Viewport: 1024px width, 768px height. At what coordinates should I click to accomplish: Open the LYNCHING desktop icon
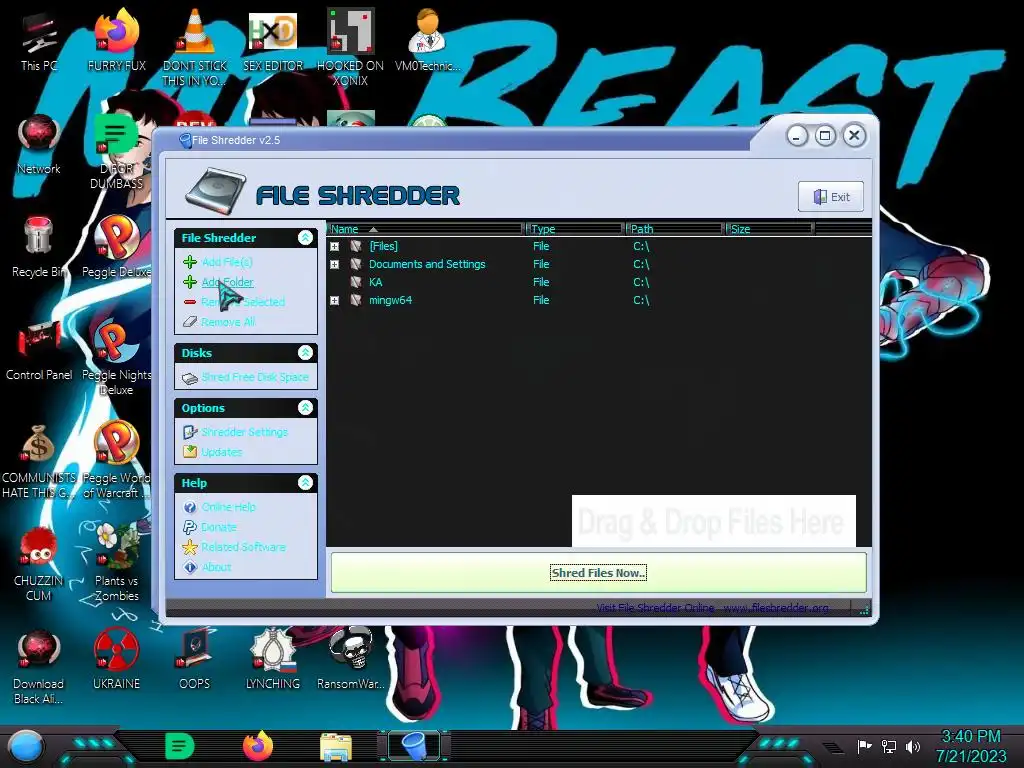pos(273,660)
